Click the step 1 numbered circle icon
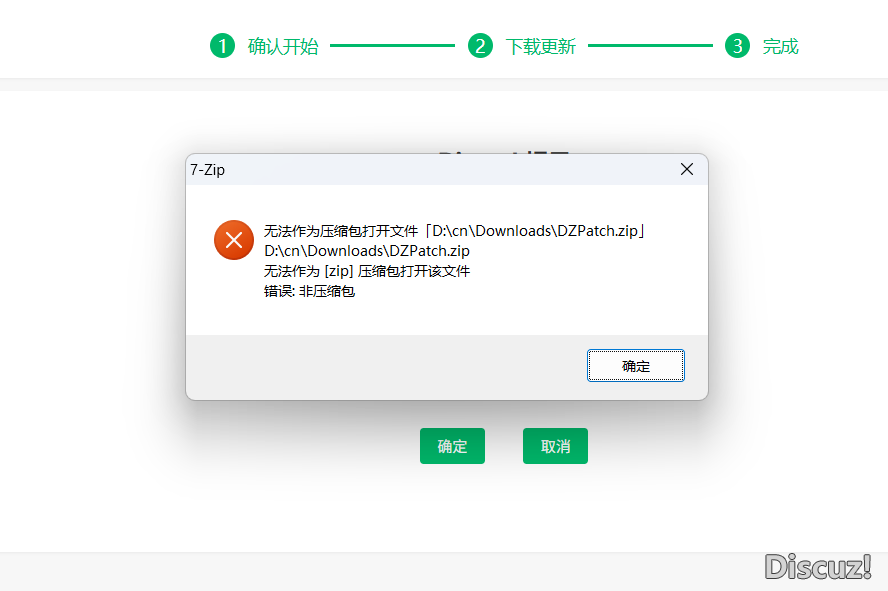The image size is (888, 591). click(222, 46)
